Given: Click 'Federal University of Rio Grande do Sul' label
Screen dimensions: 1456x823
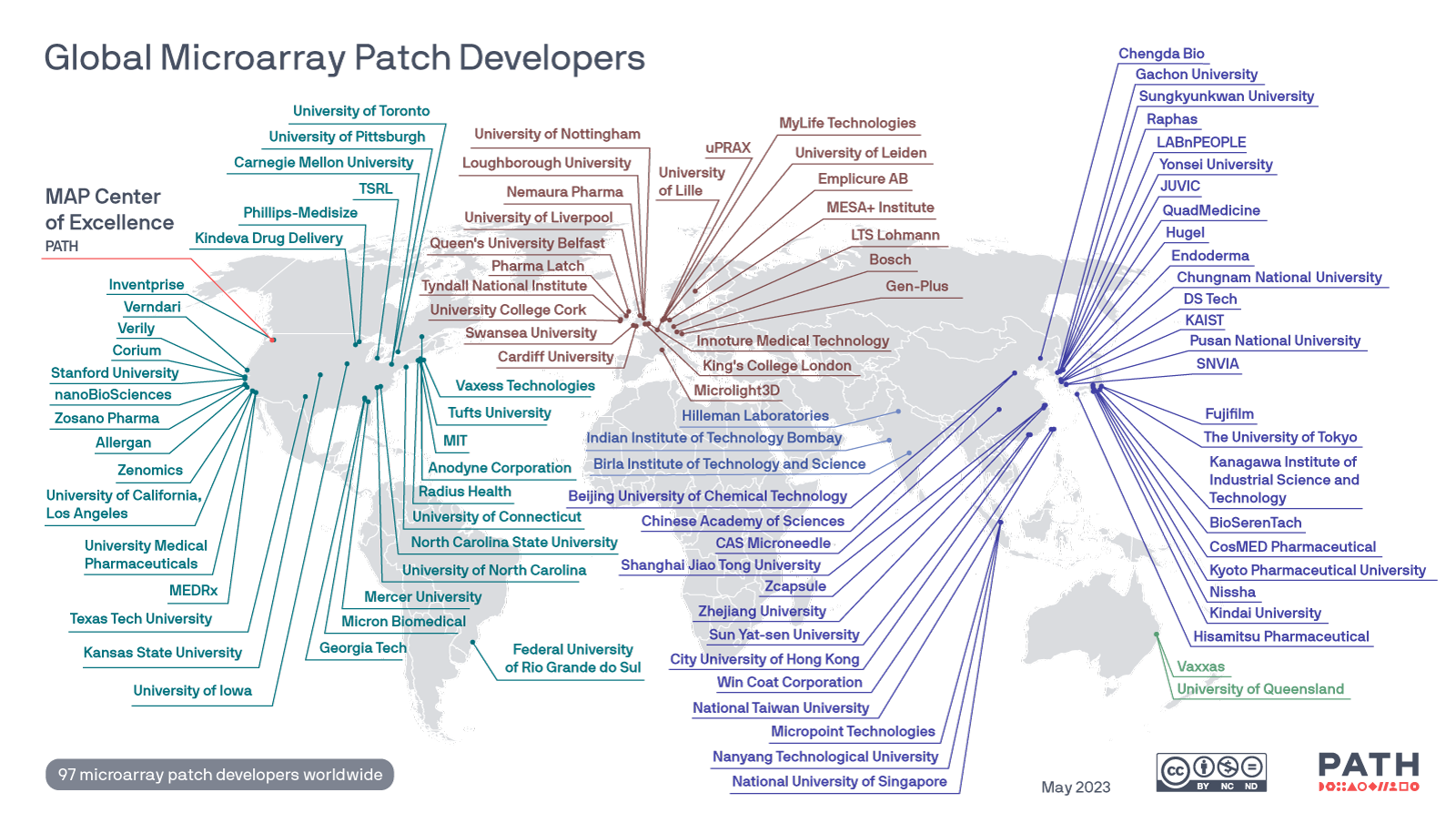Looking at the screenshot, I should 573,658.
